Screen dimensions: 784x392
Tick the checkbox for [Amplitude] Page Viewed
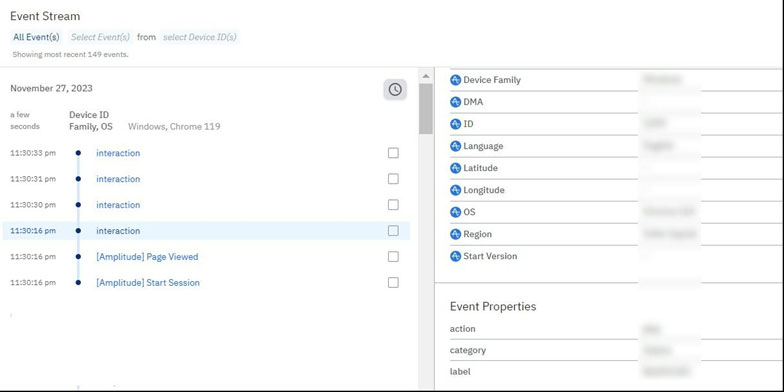(394, 256)
